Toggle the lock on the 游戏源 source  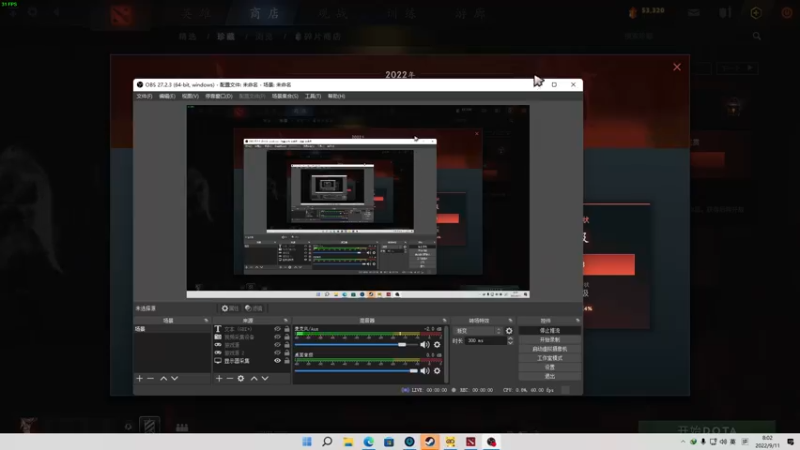287,345
